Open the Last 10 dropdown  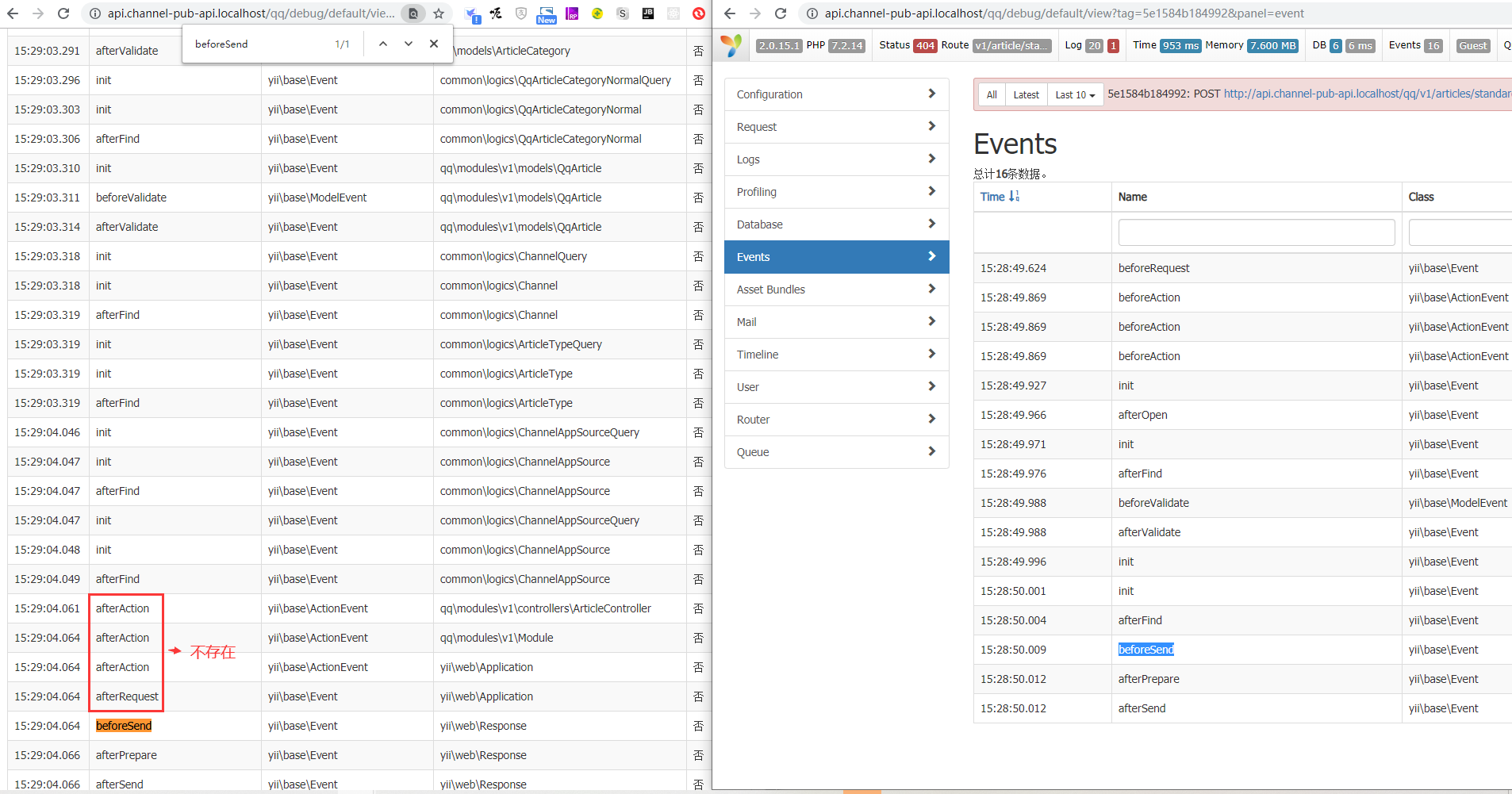[x=1075, y=94]
